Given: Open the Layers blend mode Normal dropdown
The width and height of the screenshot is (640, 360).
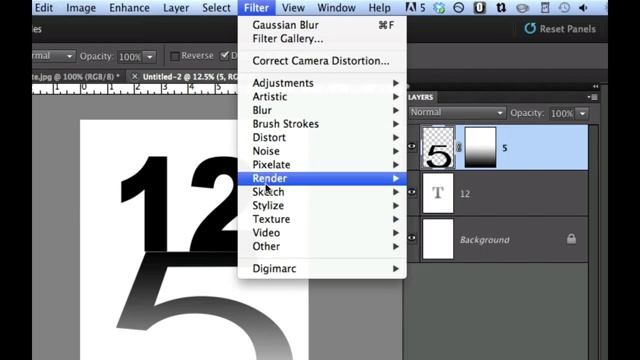Looking at the screenshot, I should coord(457,113).
